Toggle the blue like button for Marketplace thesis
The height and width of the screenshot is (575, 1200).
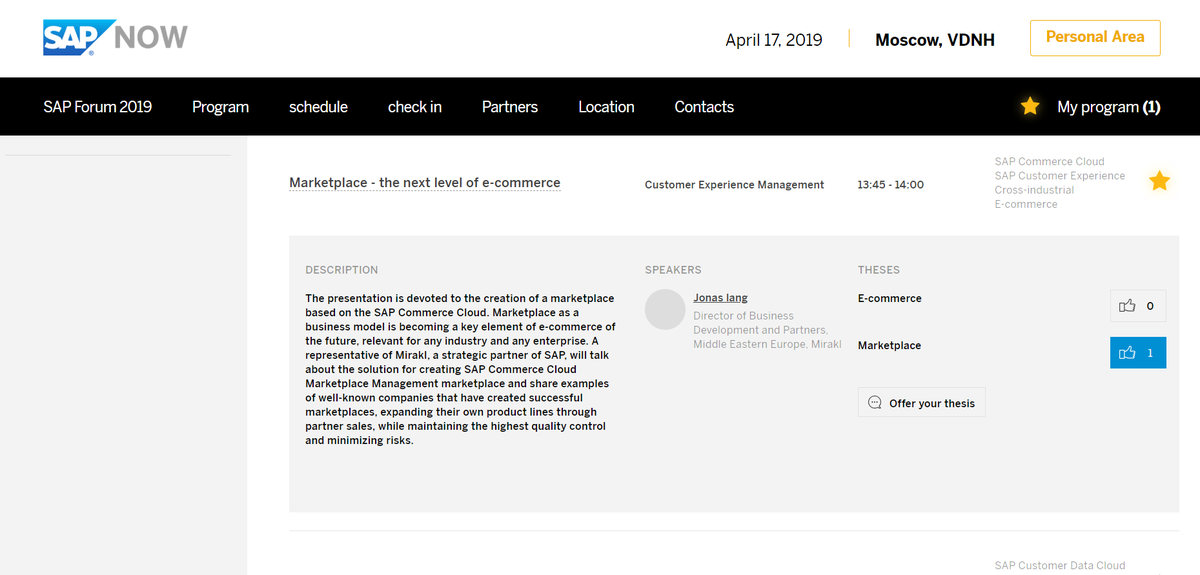(1138, 353)
